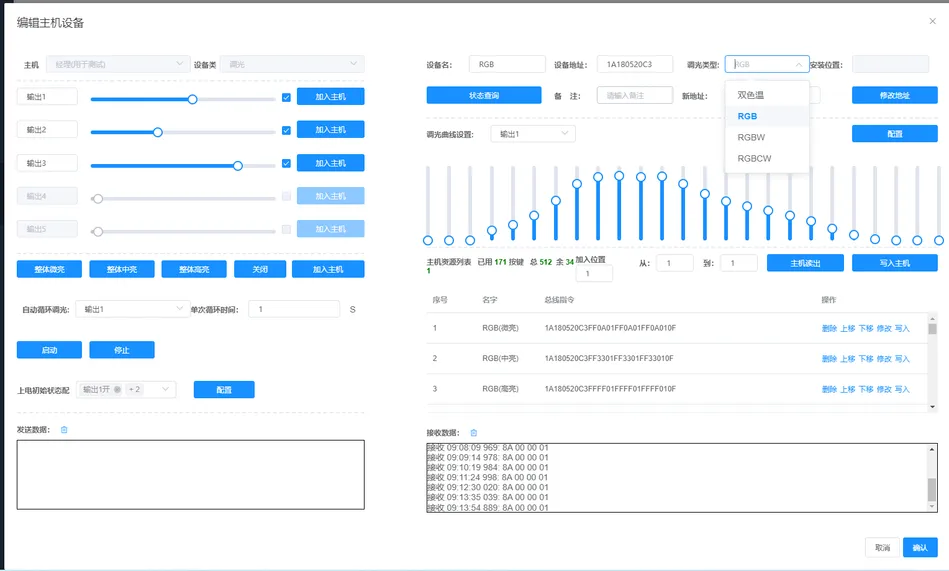Uncheck the 输出2 checkbox
Viewport: 949px width, 571px height.
pos(286,130)
